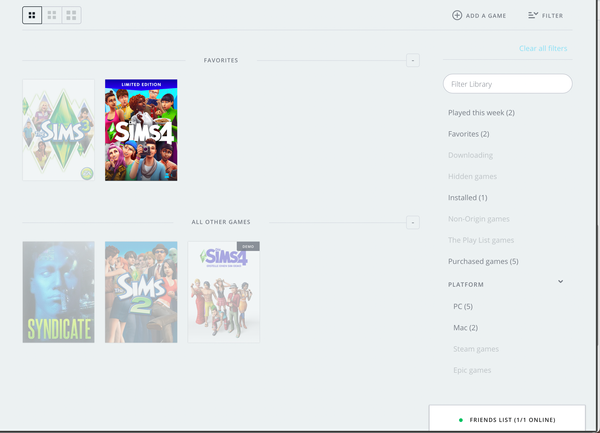This screenshot has width=600, height=433.
Task: Collapse the Favorites section
Action: [x=412, y=61]
